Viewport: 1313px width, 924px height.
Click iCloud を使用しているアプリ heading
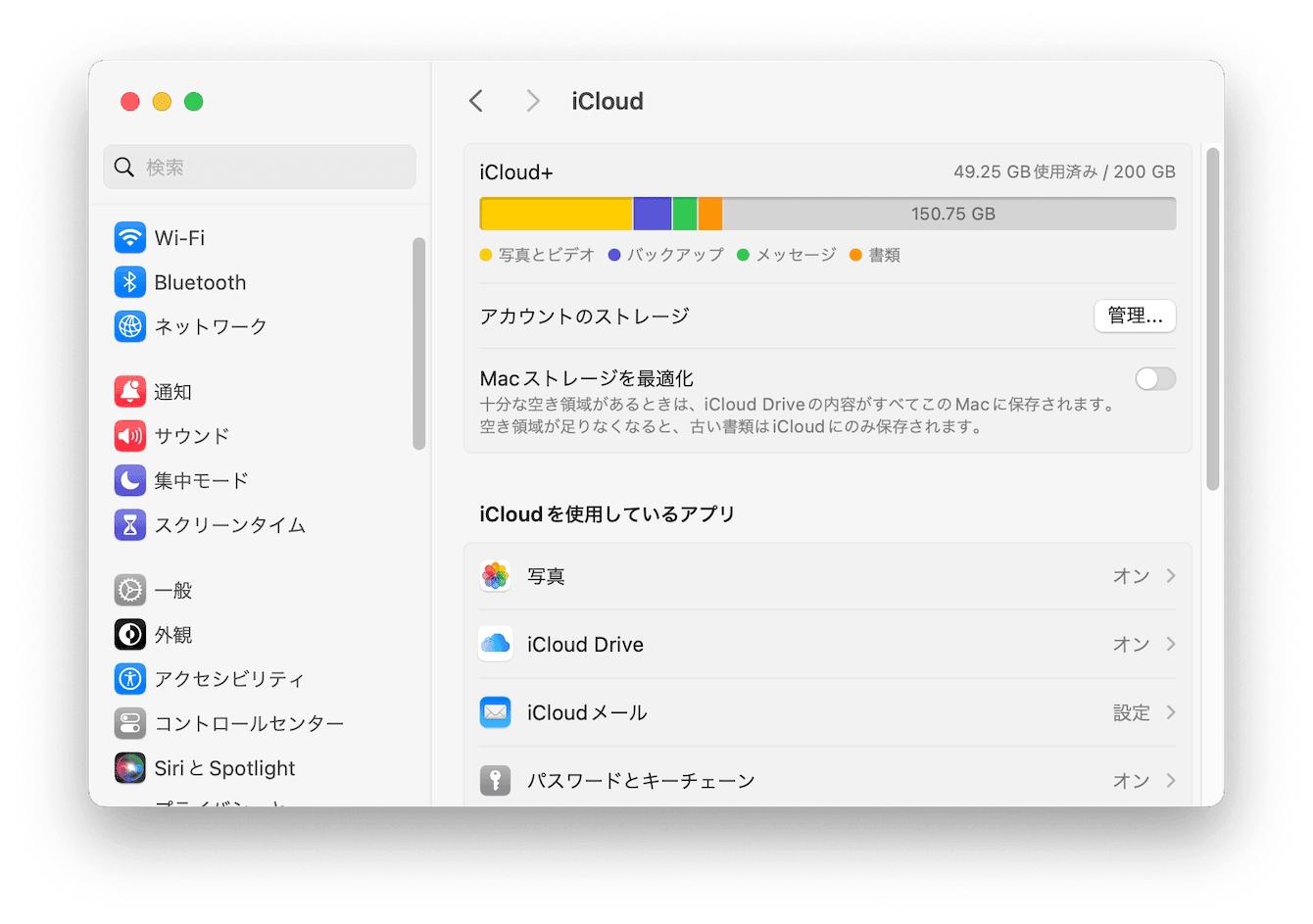pyautogui.click(x=608, y=514)
